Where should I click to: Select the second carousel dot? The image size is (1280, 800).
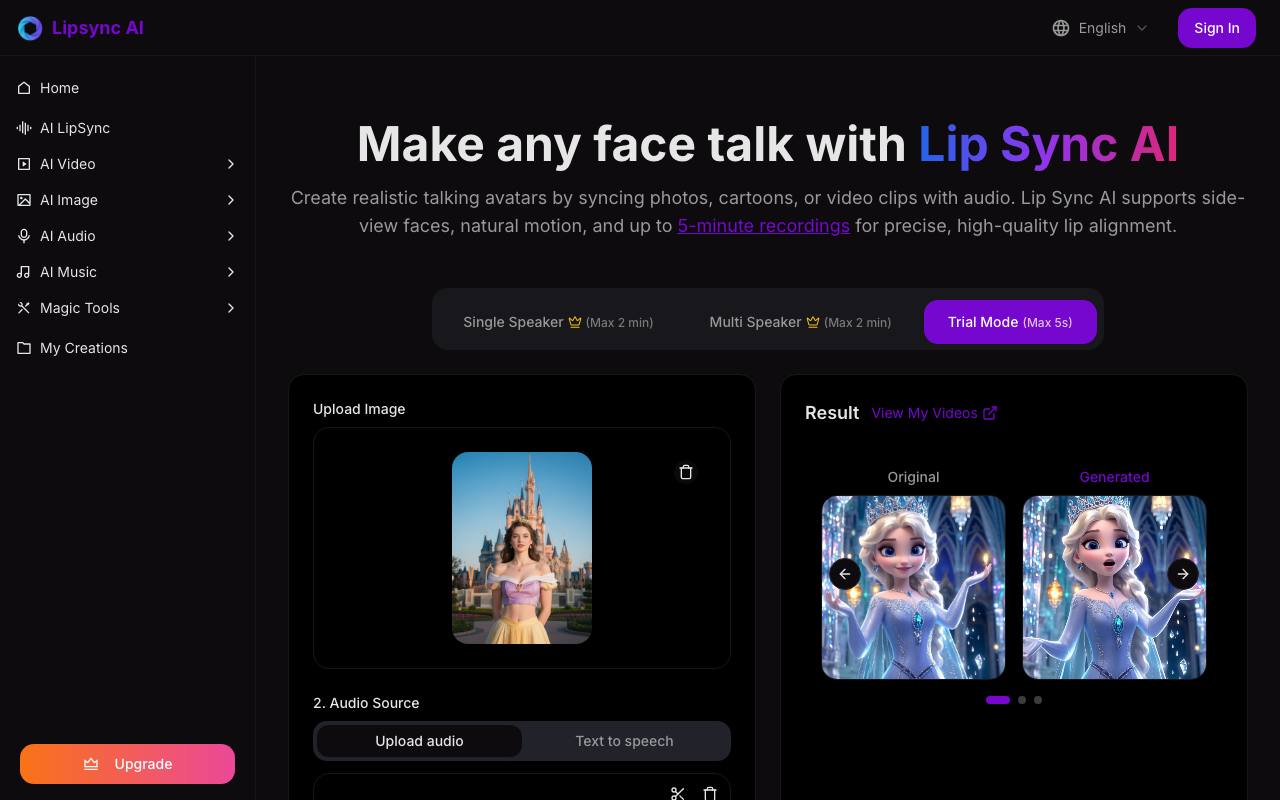pos(1022,700)
